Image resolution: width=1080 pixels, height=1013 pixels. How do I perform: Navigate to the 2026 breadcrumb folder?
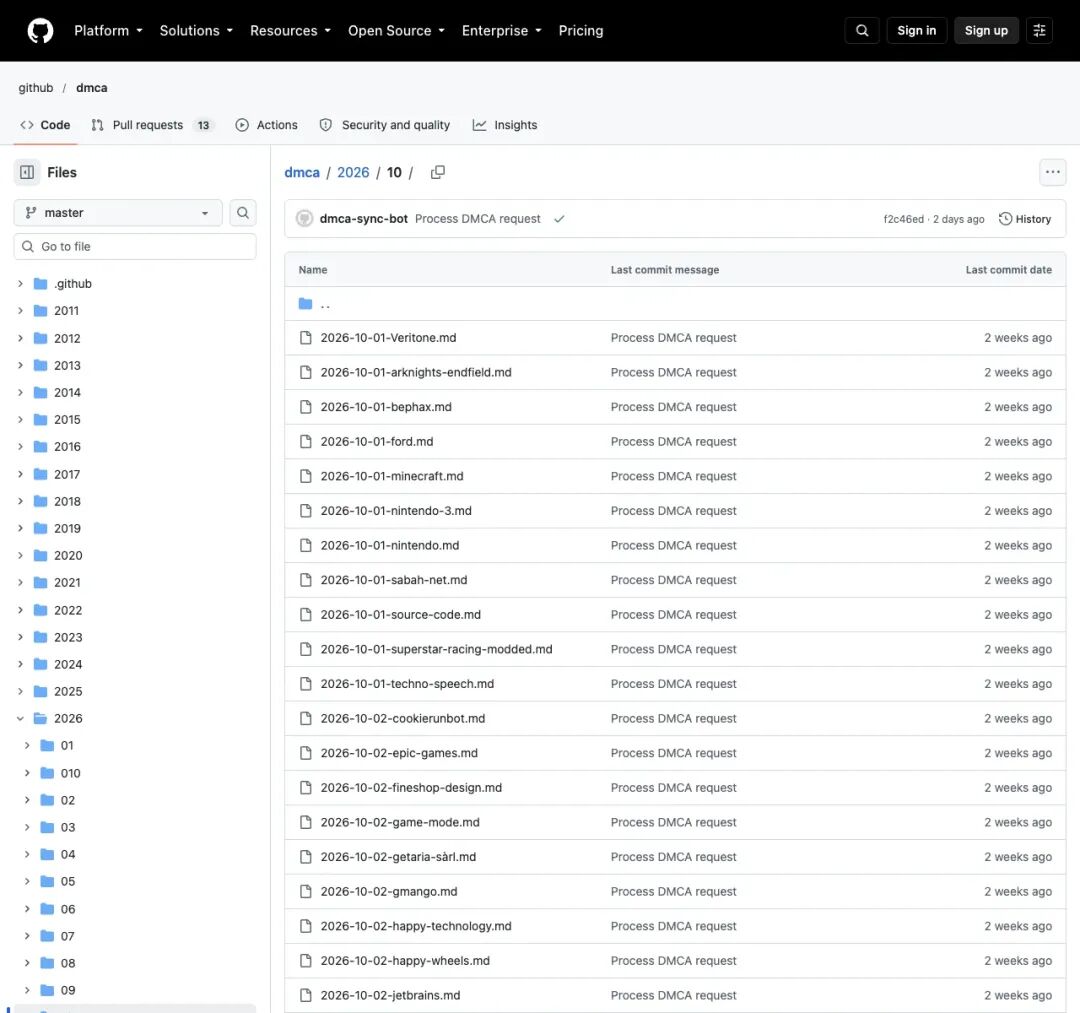click(x=353, y=172)
